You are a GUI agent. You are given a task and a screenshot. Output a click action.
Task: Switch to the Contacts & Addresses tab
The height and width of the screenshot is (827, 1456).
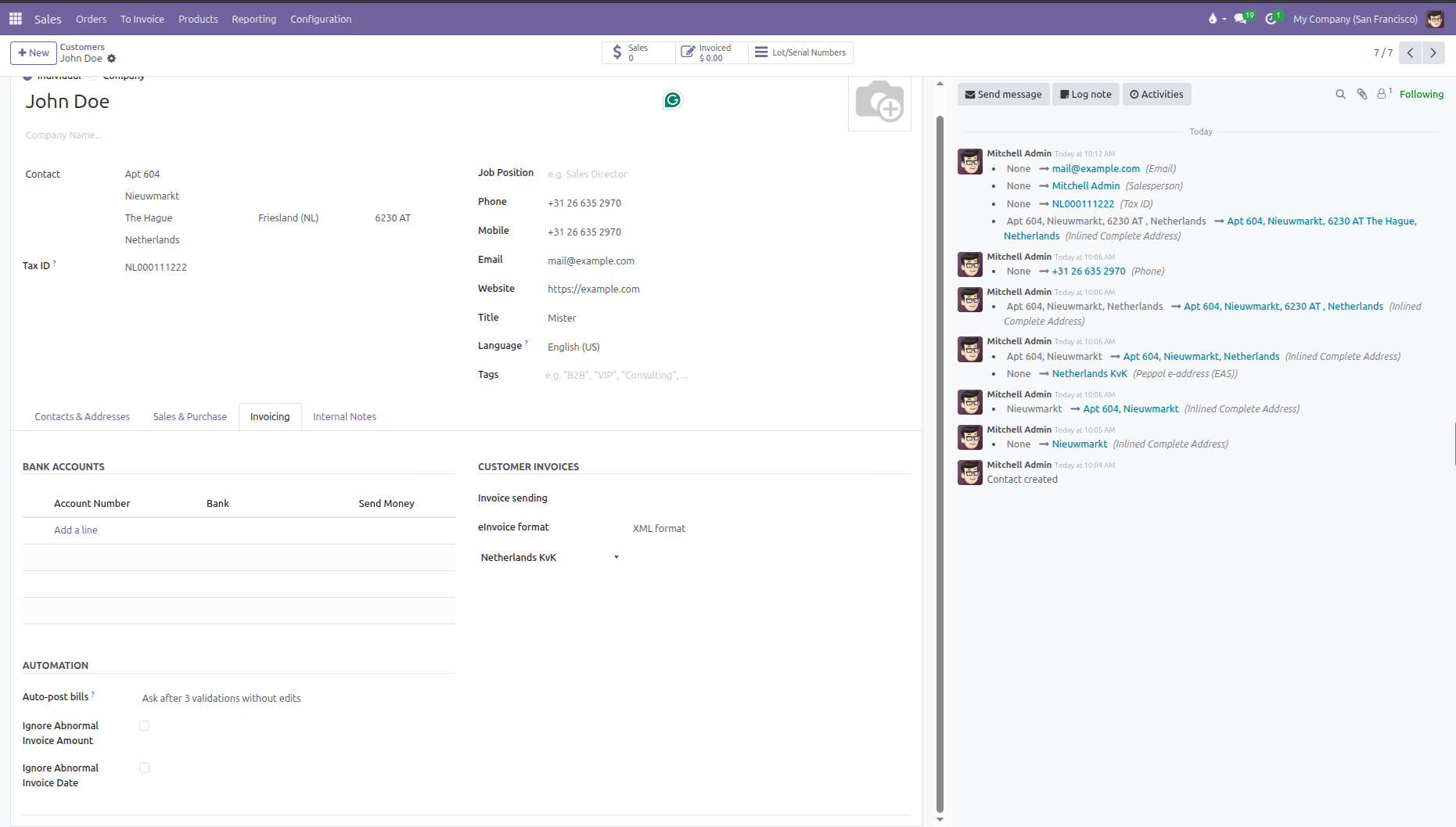[x=82, y=416]
